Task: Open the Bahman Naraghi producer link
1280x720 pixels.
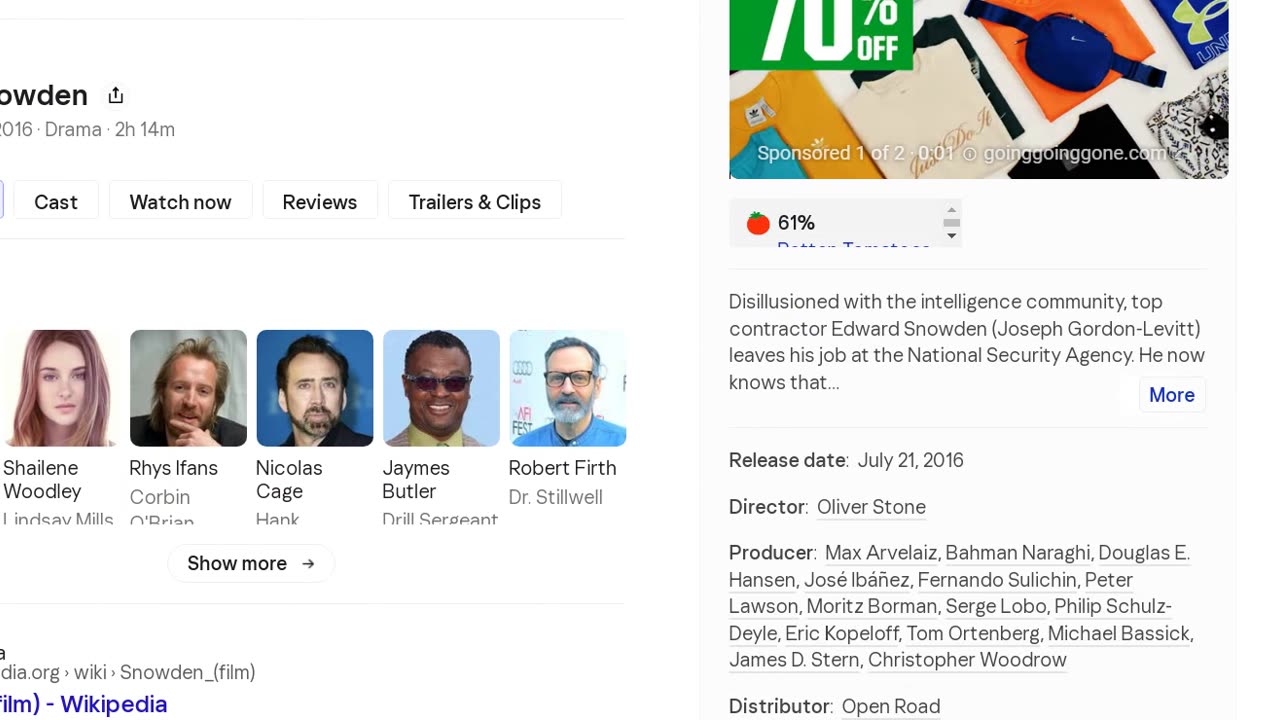Action: 1018,553
